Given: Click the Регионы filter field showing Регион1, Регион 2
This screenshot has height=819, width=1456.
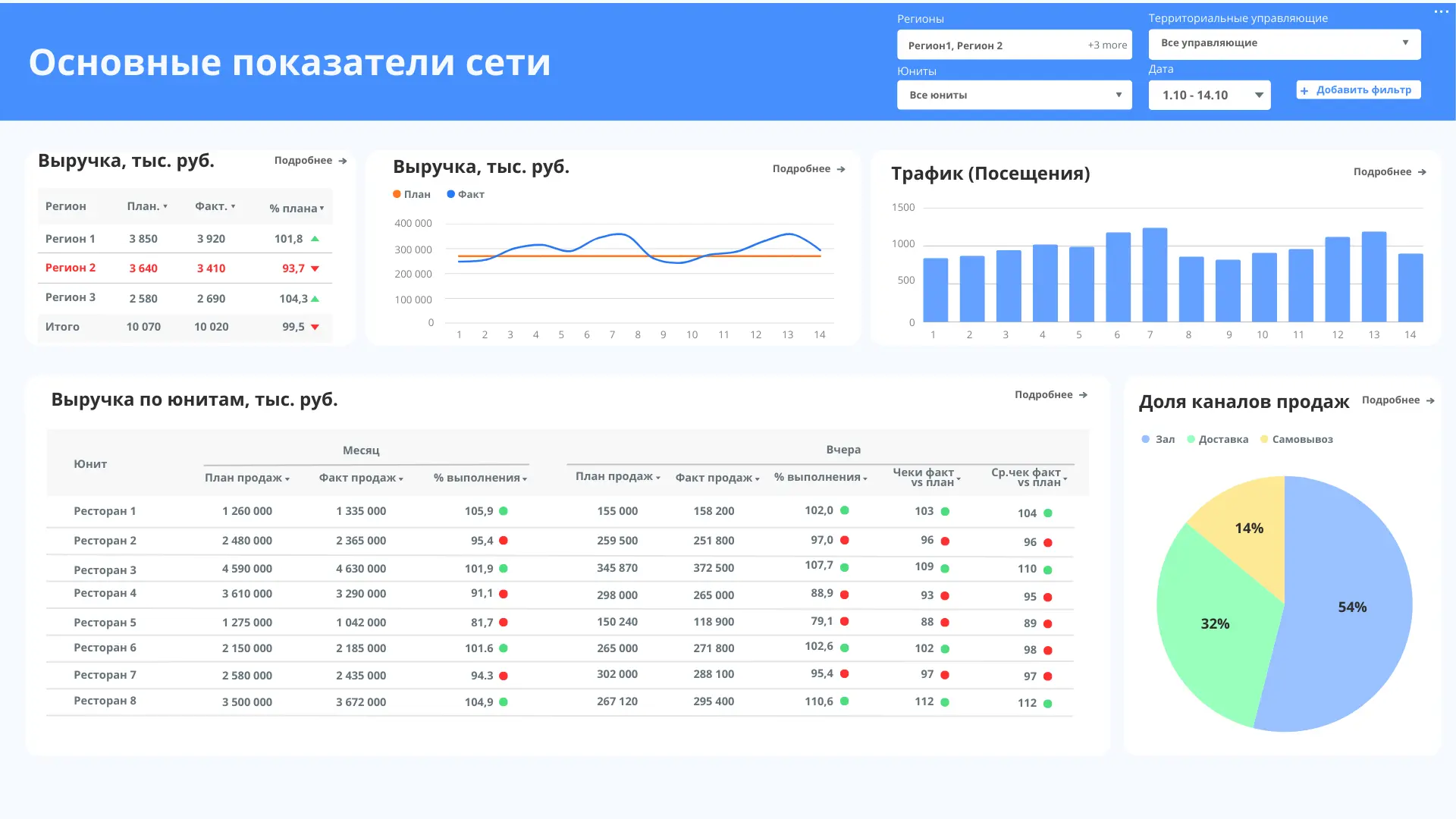Looking at the screenshot, I should (1014, 45).
